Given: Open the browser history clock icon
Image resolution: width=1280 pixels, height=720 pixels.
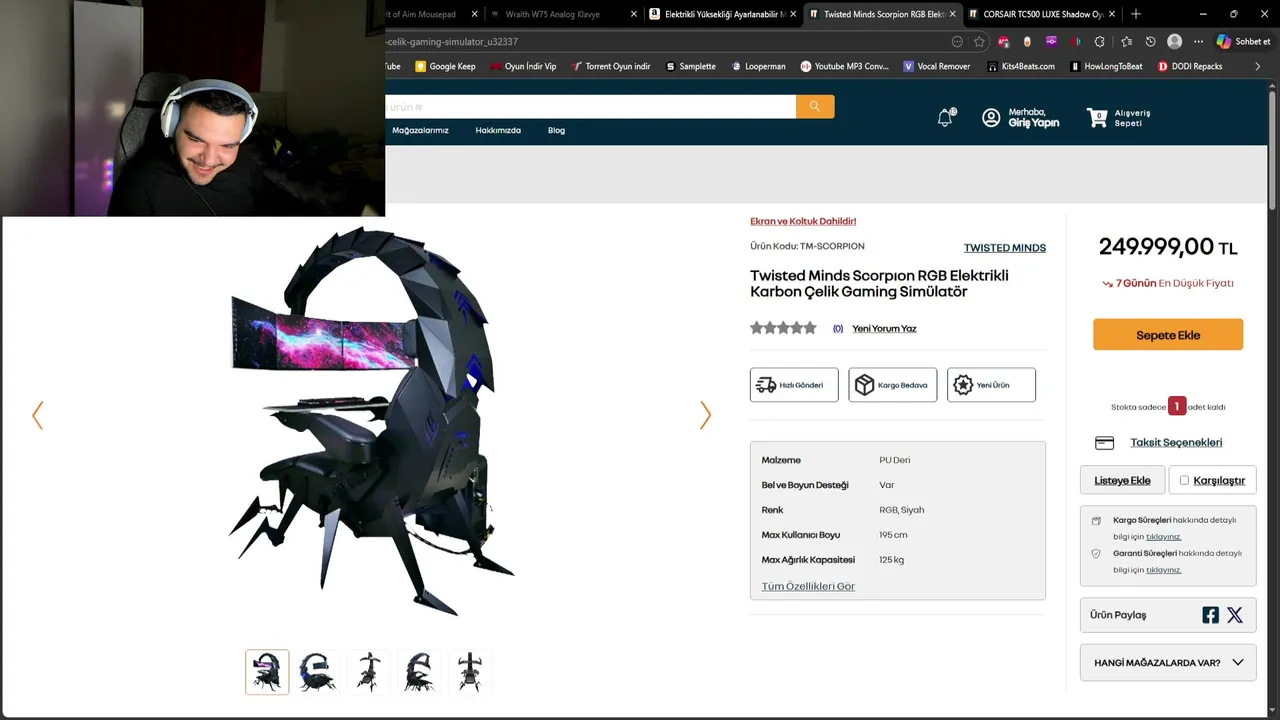Looking at the screenshot, I should pyautogui.click(x=1151, y=42).
